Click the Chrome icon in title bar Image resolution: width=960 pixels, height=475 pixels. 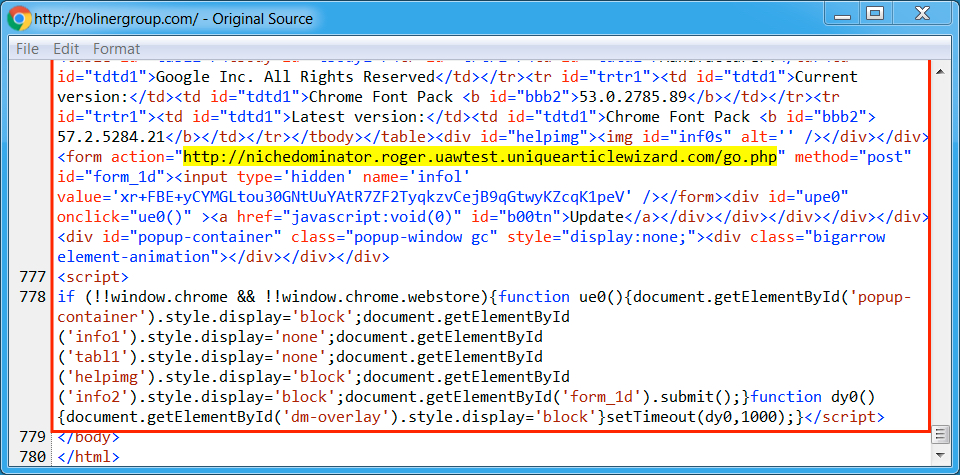click(19, 18)
